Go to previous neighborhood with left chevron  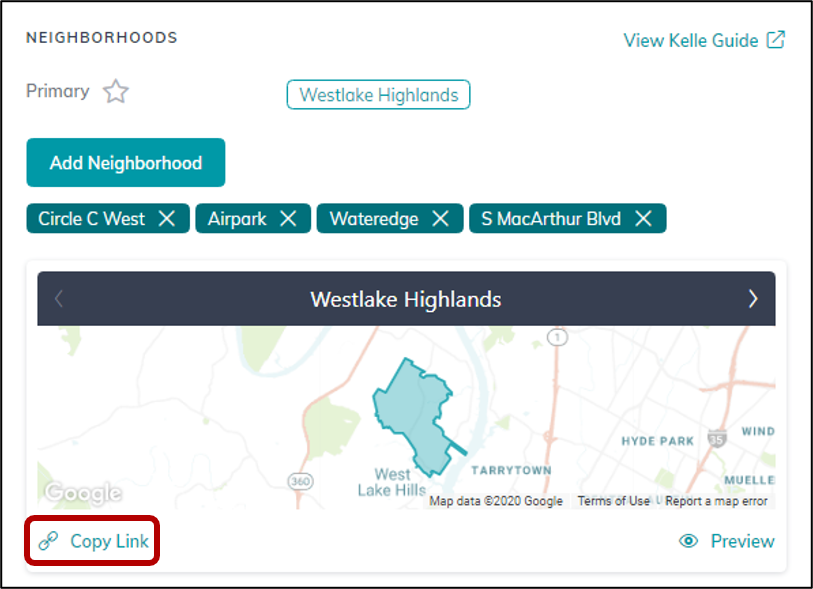click(x=59, y=299)
